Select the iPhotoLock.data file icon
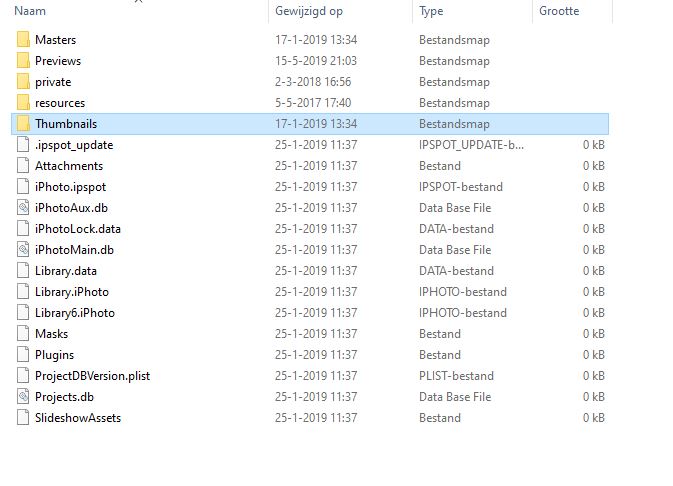The image size is (673, 486). (23, 229)
